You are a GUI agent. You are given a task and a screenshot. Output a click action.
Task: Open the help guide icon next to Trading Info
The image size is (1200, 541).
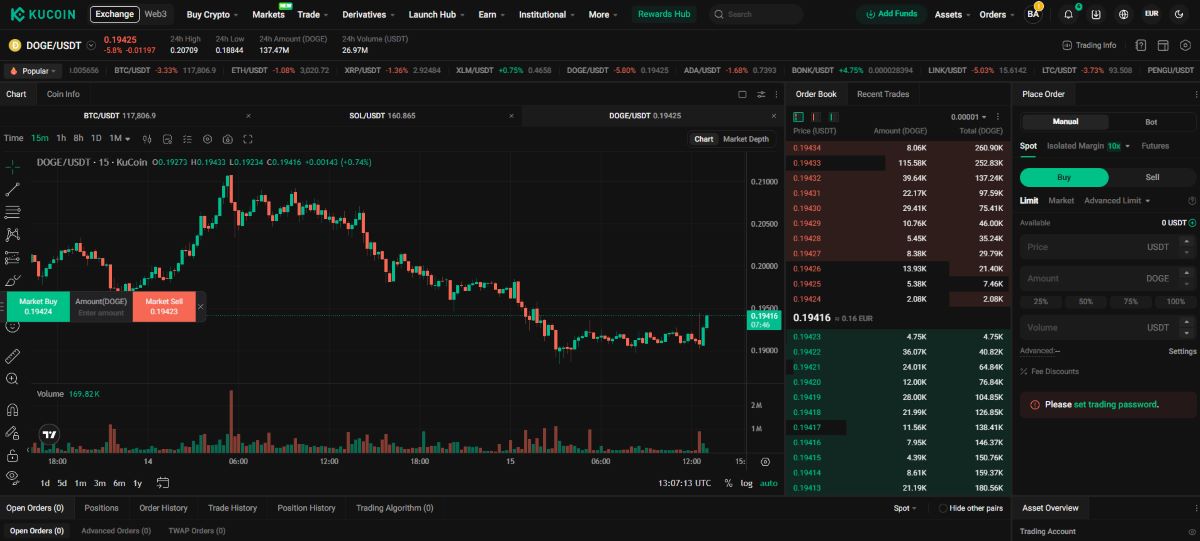coord(1140,45)
